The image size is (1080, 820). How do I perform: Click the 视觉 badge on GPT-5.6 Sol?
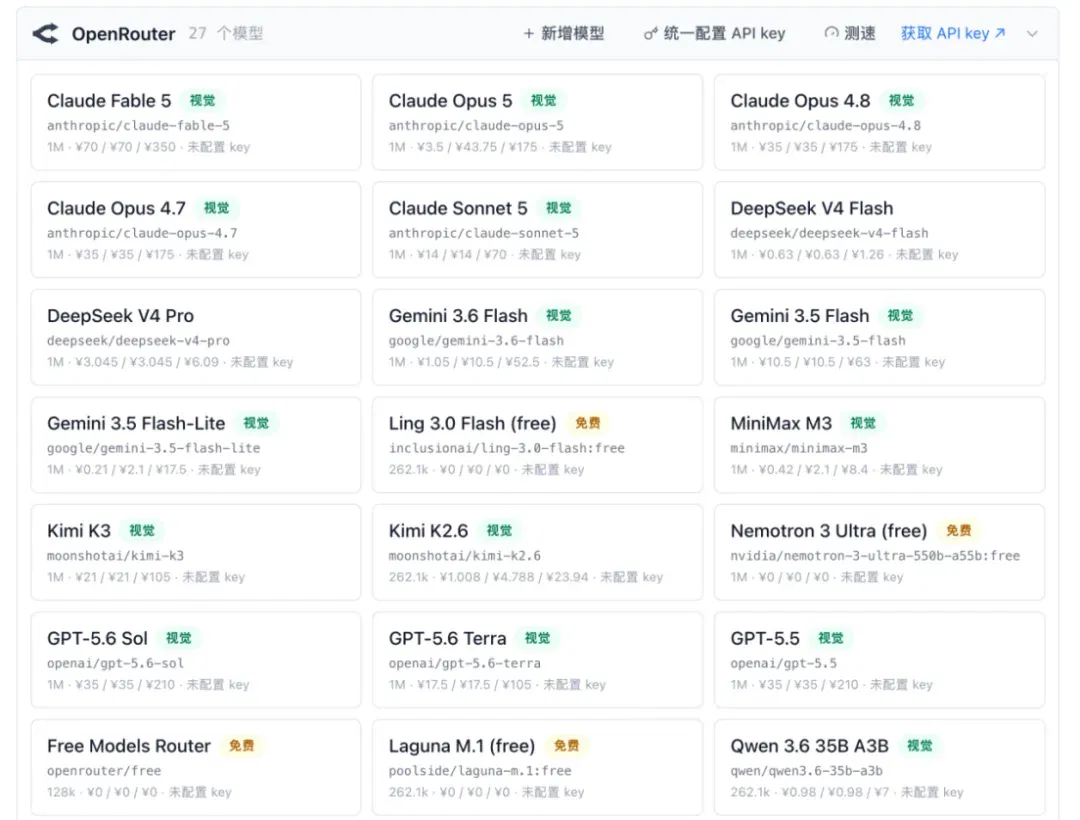tap(178, 638)
